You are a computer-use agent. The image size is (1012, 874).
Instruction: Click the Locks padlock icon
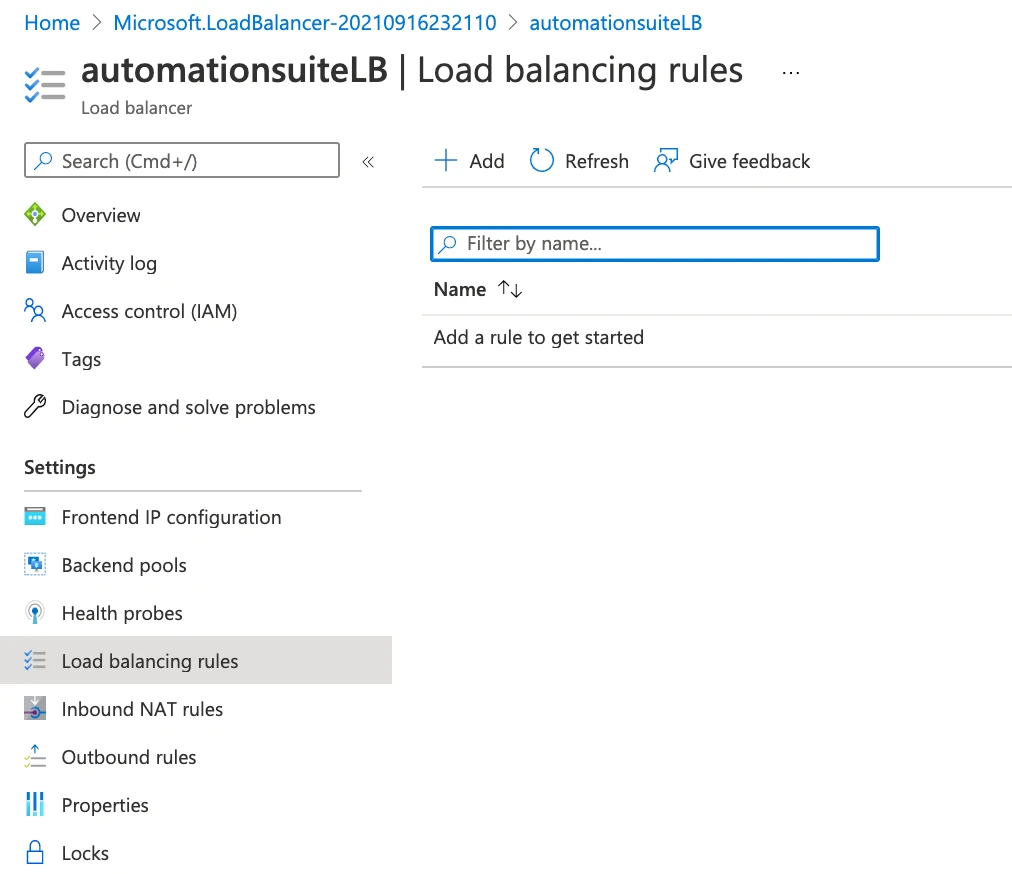coord(35,852)
